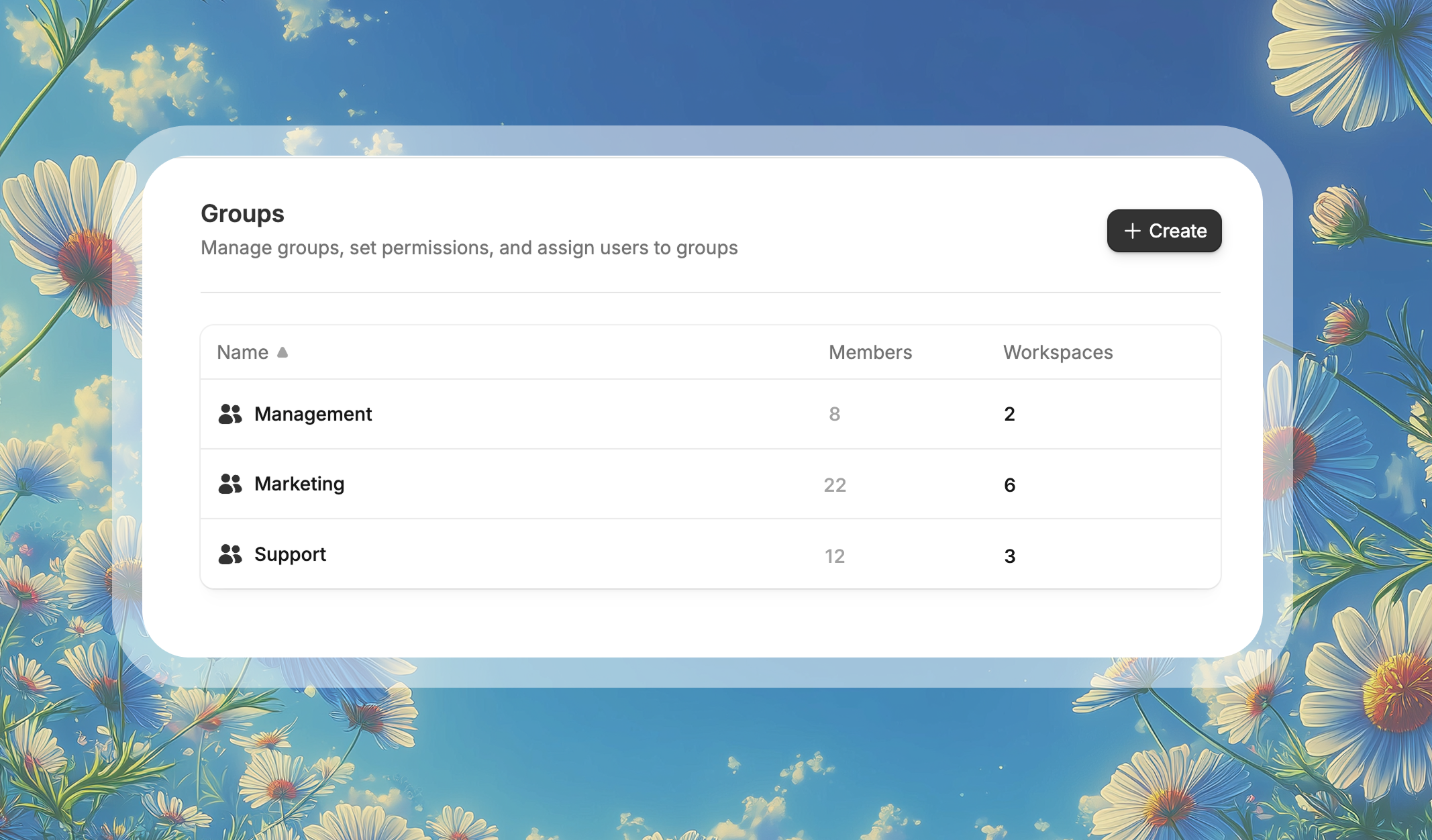The image size is (1432, 840).
Task: Click the sort arrow beside Name
Action: 283,352
